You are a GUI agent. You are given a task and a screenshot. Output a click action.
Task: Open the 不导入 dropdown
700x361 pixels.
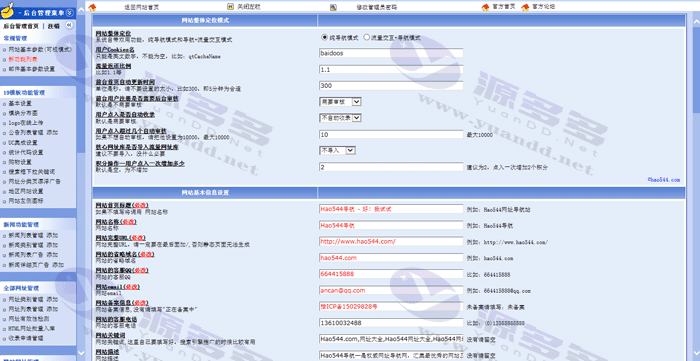[337, 150]
